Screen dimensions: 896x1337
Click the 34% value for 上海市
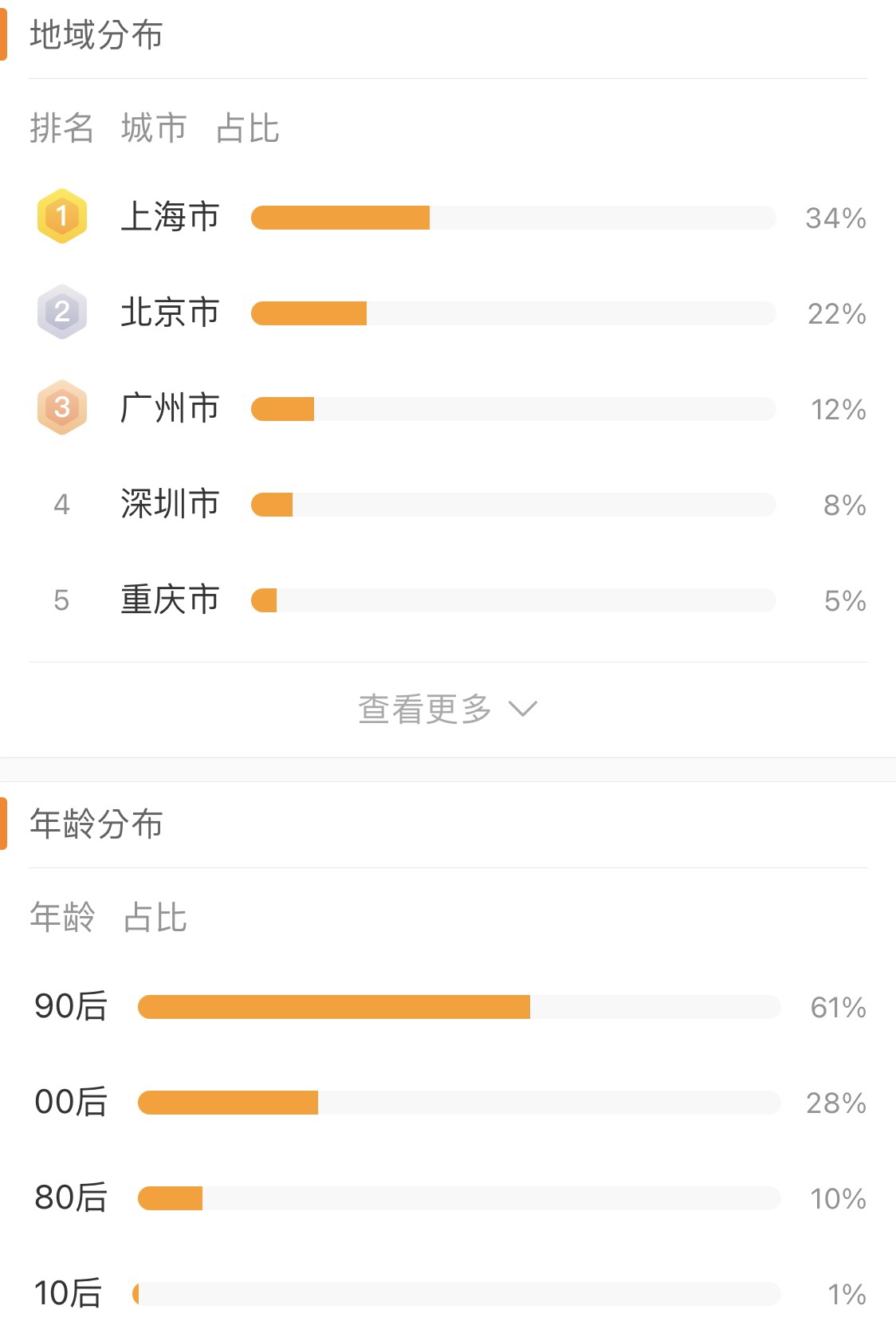[x=836, y=218]
